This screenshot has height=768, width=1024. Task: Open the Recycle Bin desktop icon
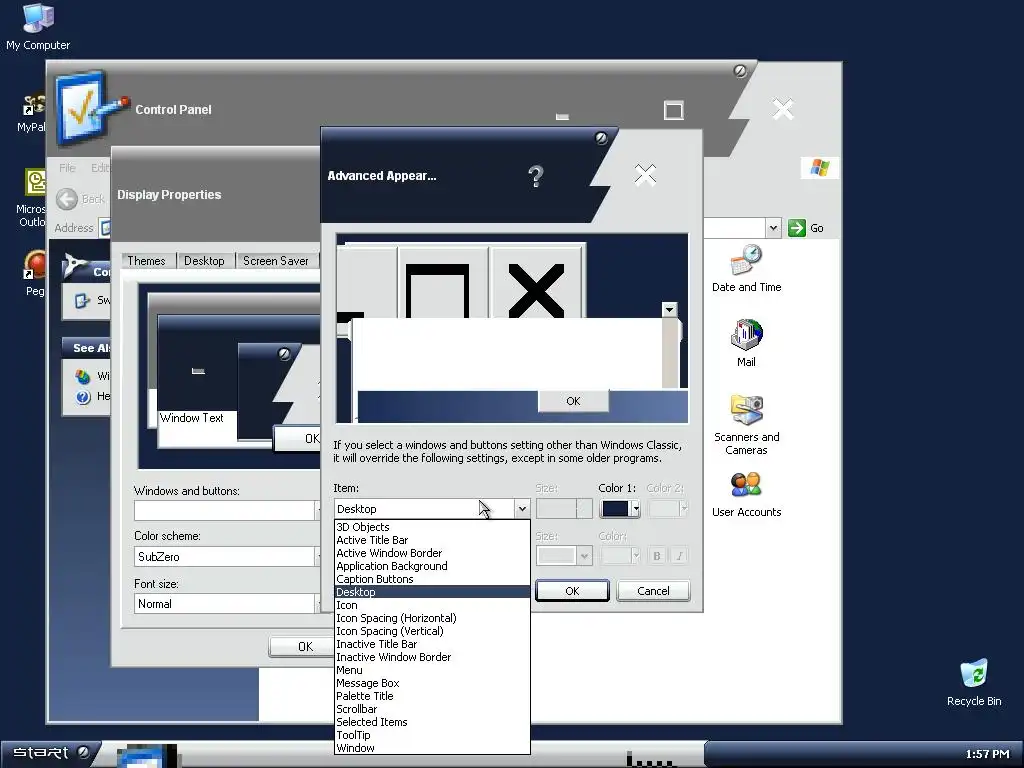coord(974,682)
